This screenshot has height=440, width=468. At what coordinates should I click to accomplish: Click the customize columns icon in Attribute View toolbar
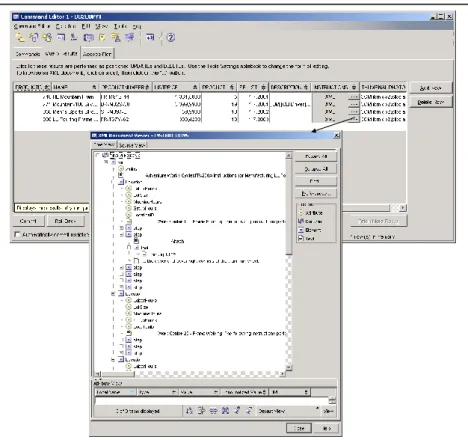click(213, 411)
